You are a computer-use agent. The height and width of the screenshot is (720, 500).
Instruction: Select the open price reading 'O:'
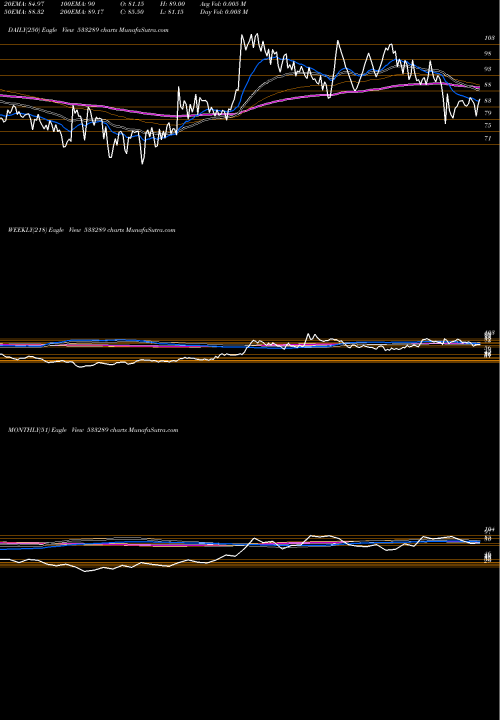pyautogui.click(x=132, y=3)
